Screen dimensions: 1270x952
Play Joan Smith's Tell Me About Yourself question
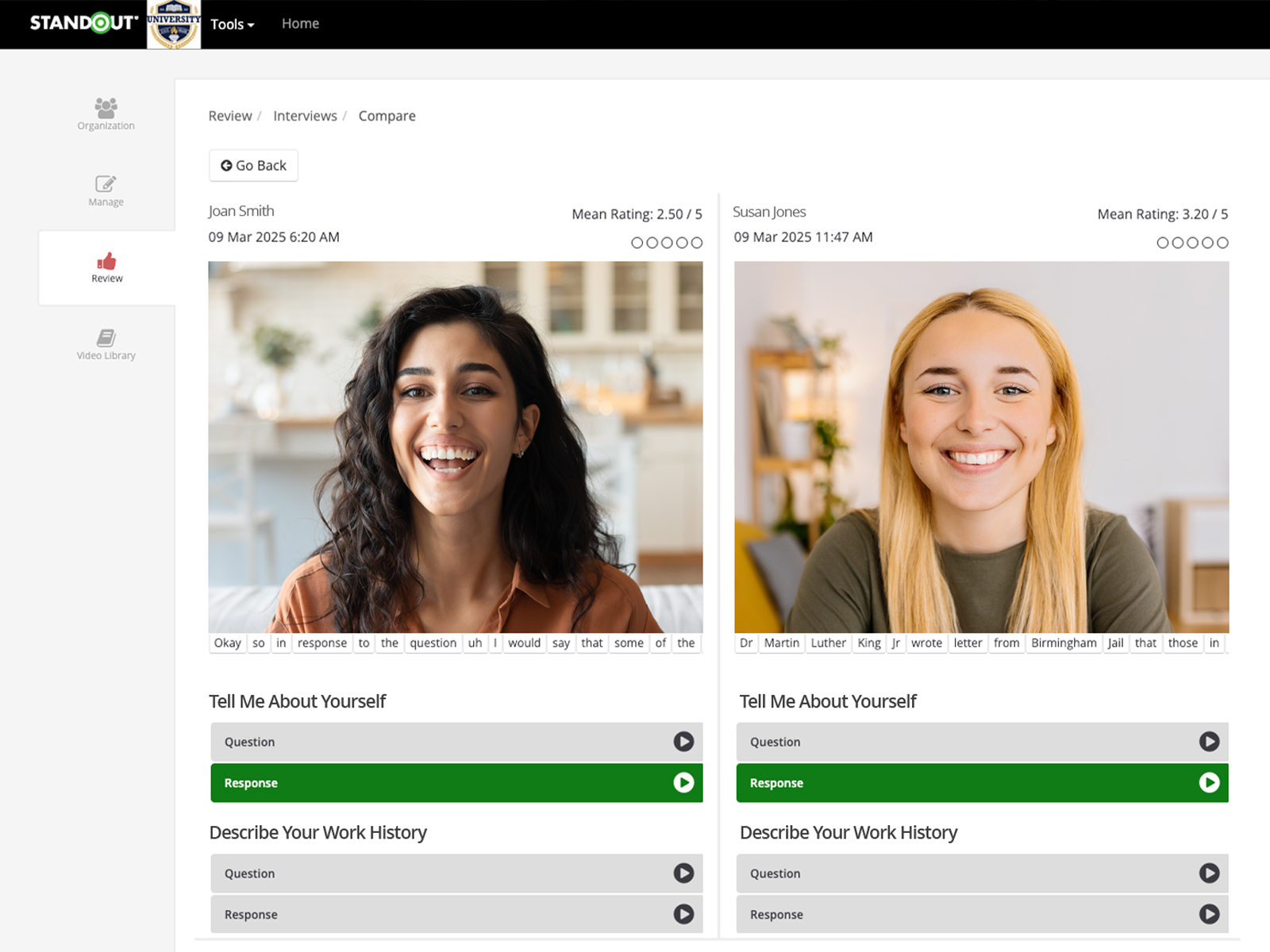(683, 742)
